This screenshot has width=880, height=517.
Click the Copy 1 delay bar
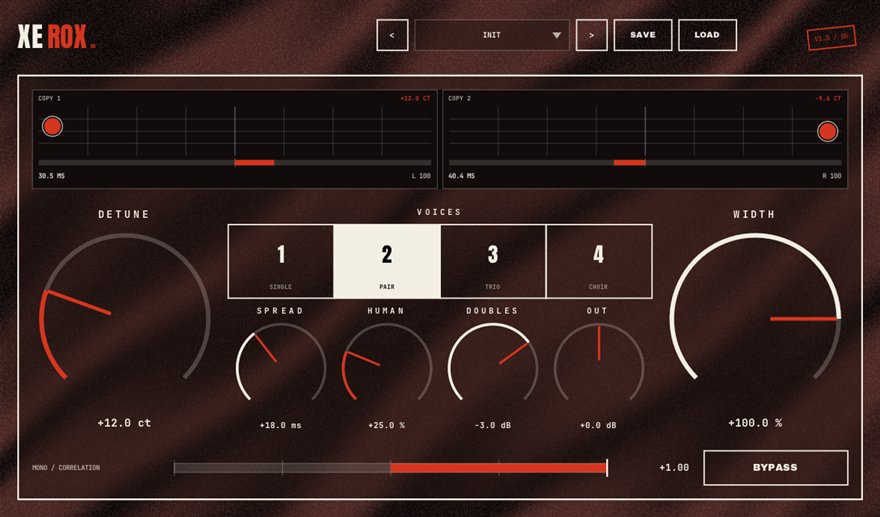pyautogui.click(x=235, y=163)
